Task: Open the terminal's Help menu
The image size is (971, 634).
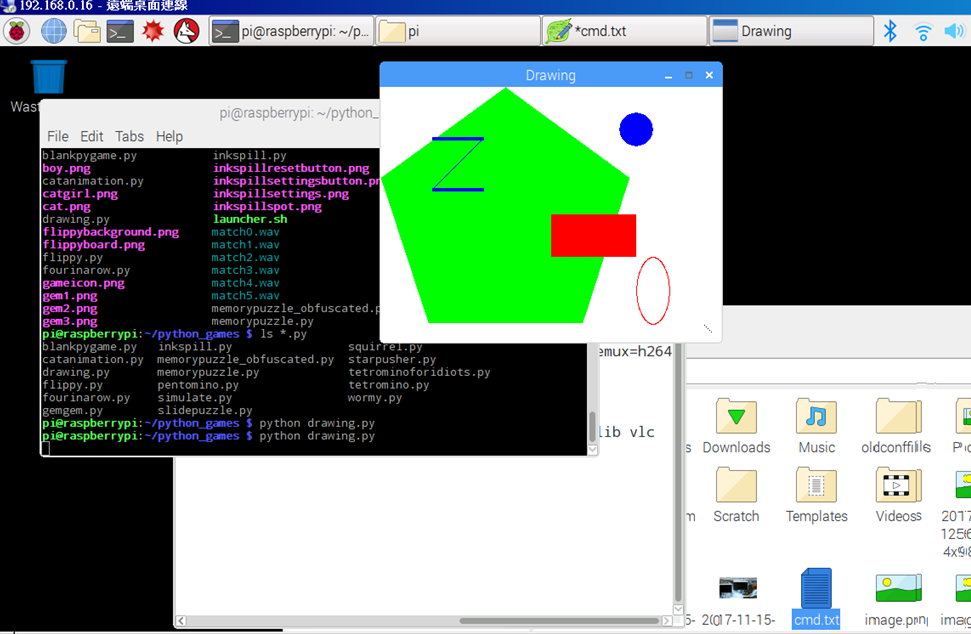Action: (169, 136)
